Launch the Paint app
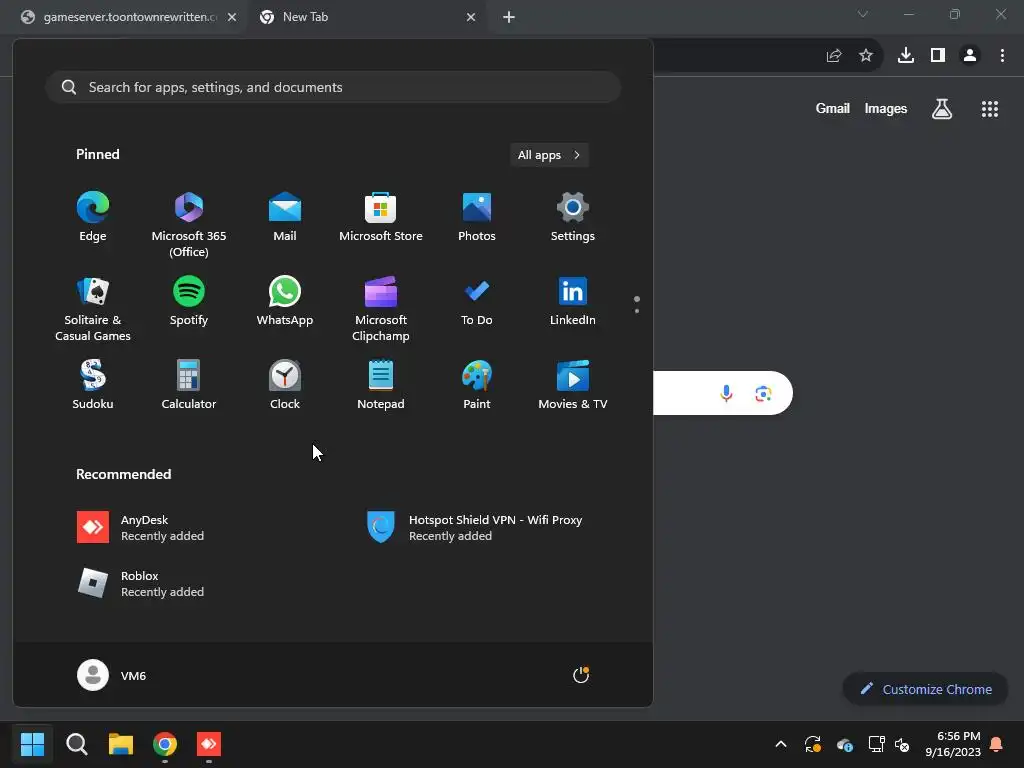Image resolution: width=1024 pixels, height=768 pixels. coord(477,385)
